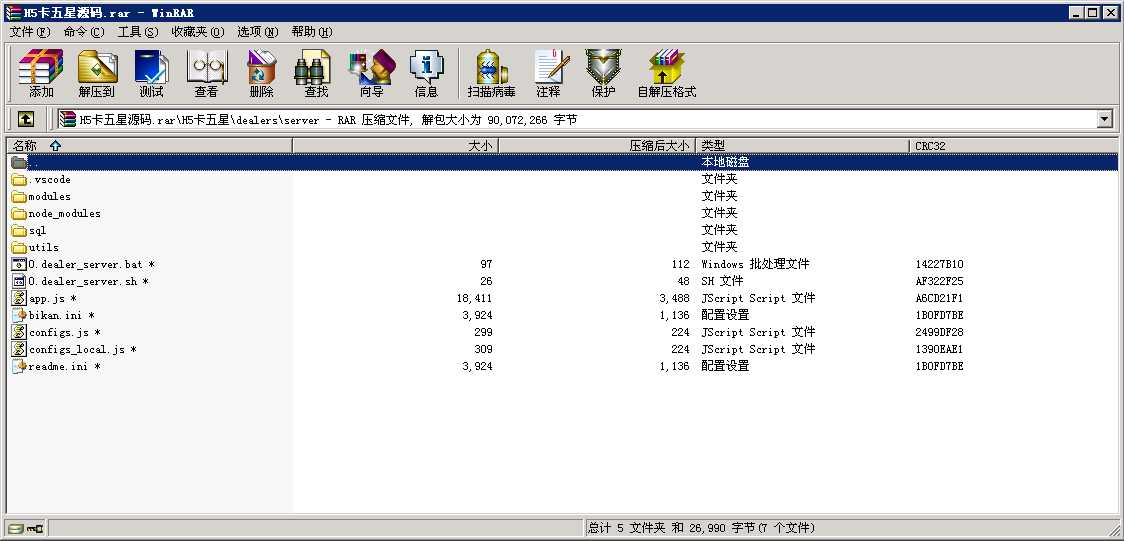Close the WinRAR window
1124x541 pixels.
pyautogui.click(x=1110, y=12)
